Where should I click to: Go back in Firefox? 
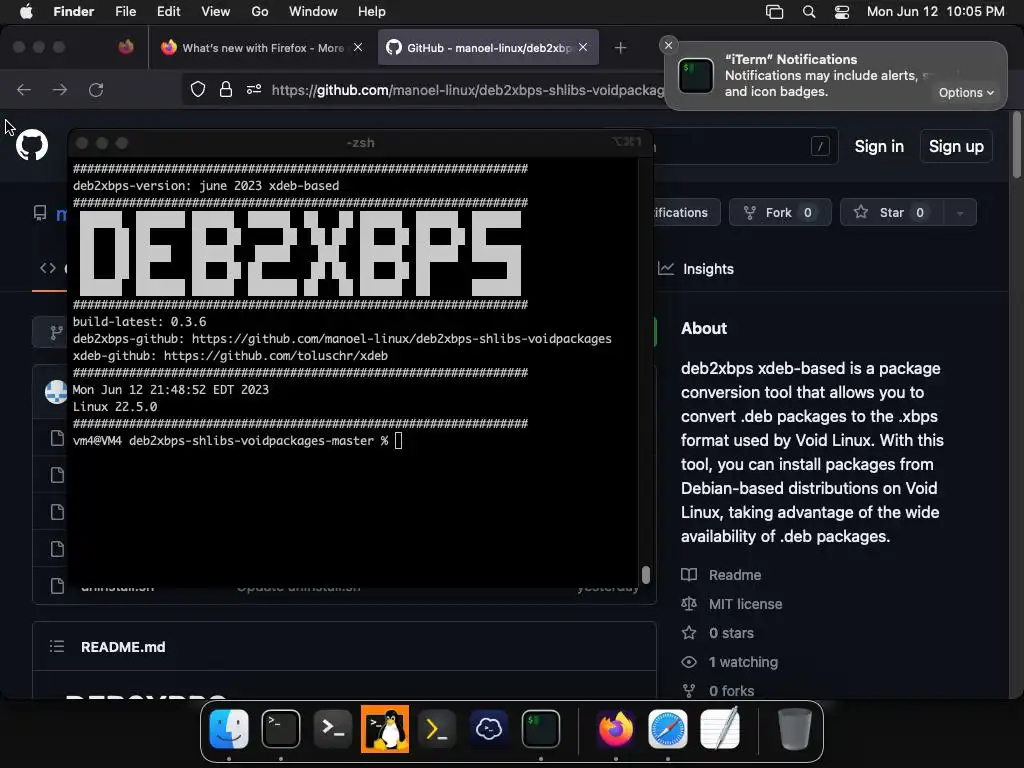point(24,89)
